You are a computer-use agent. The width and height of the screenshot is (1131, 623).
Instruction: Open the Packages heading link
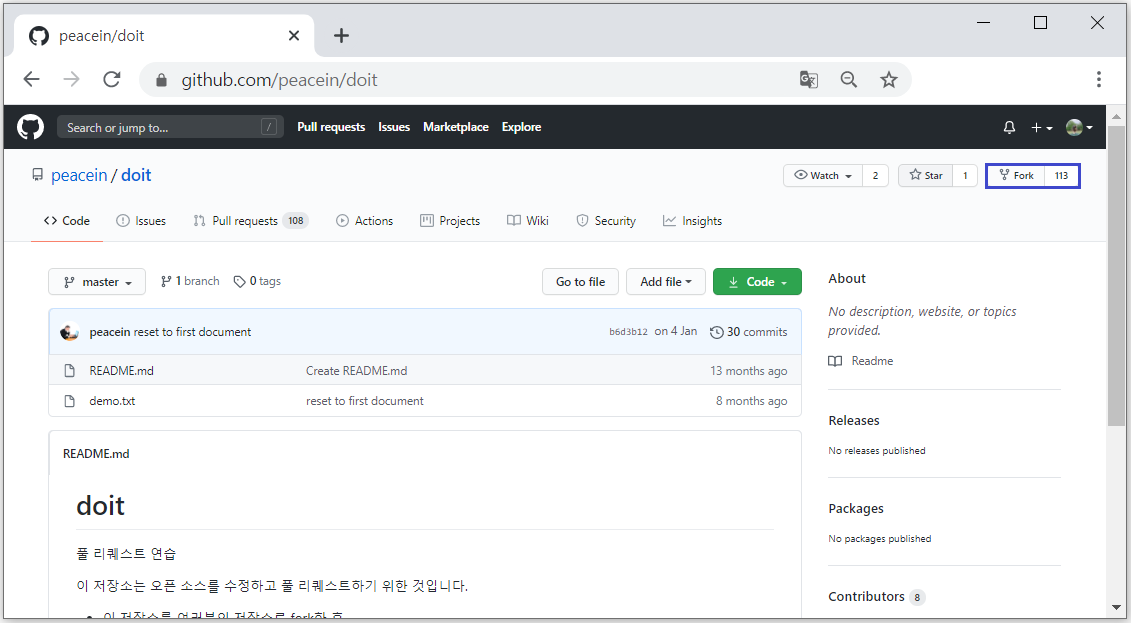click(856, 508)
